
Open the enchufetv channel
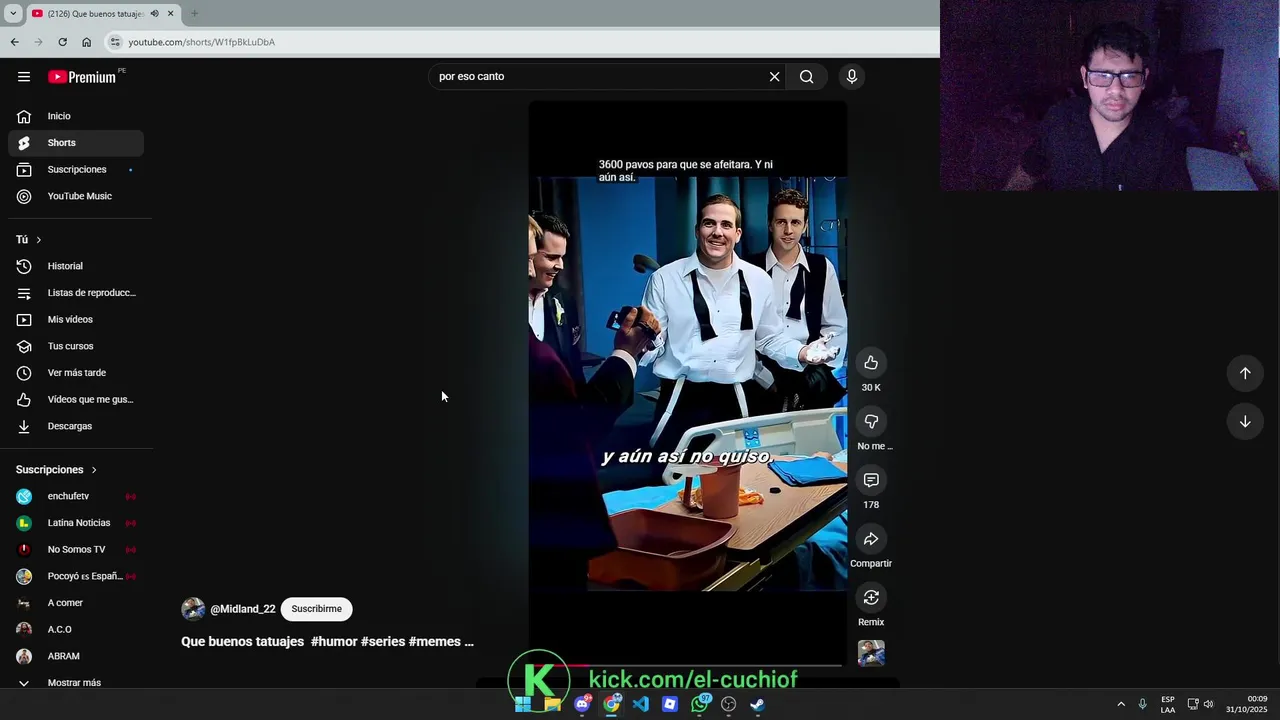76,496
